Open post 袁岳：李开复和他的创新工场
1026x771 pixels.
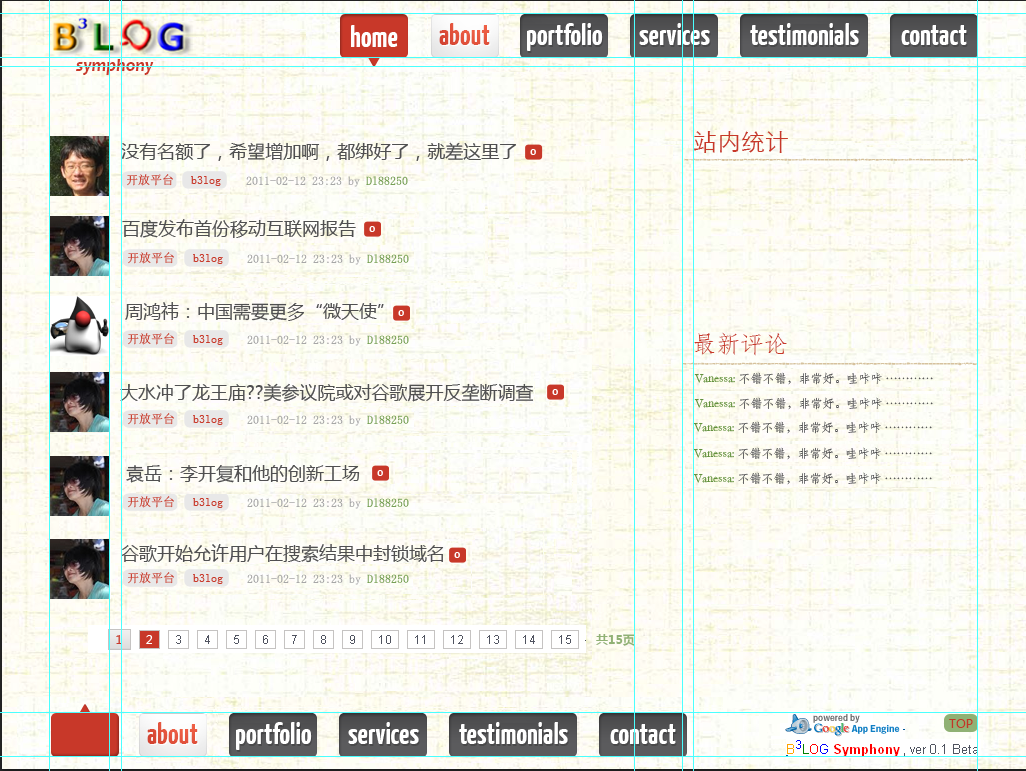[243, 473]
